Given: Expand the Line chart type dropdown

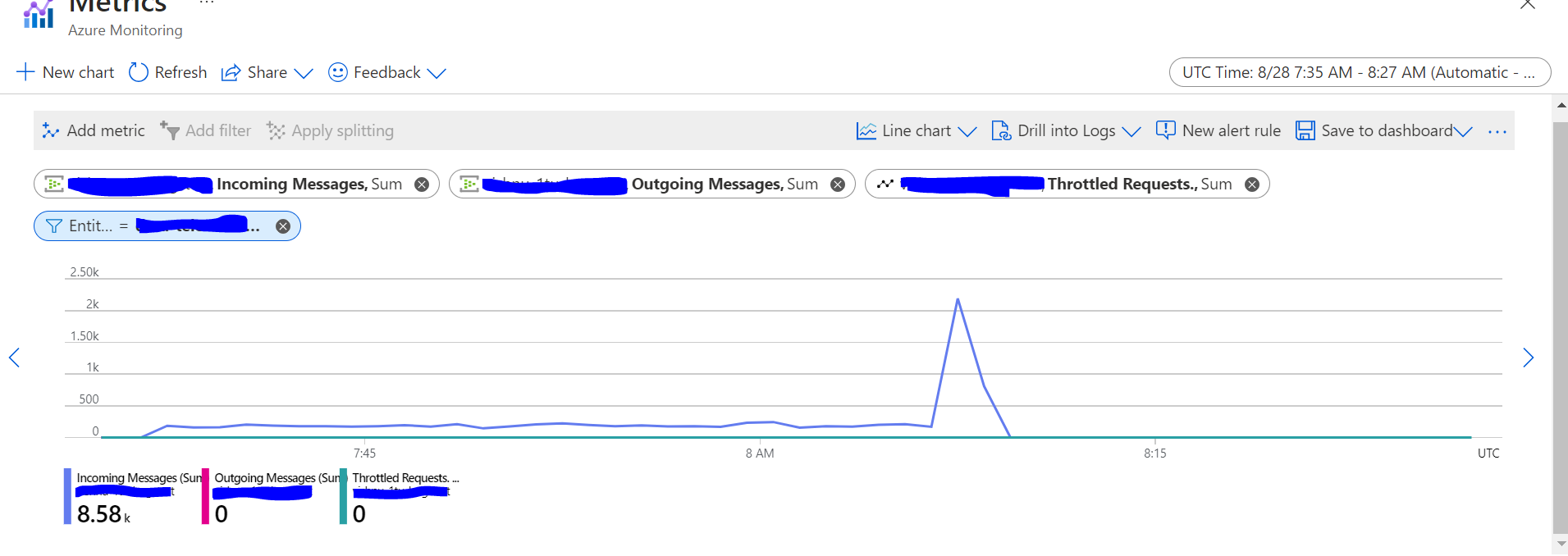Looking at the screenshot, I should click(x=917, y=130).
